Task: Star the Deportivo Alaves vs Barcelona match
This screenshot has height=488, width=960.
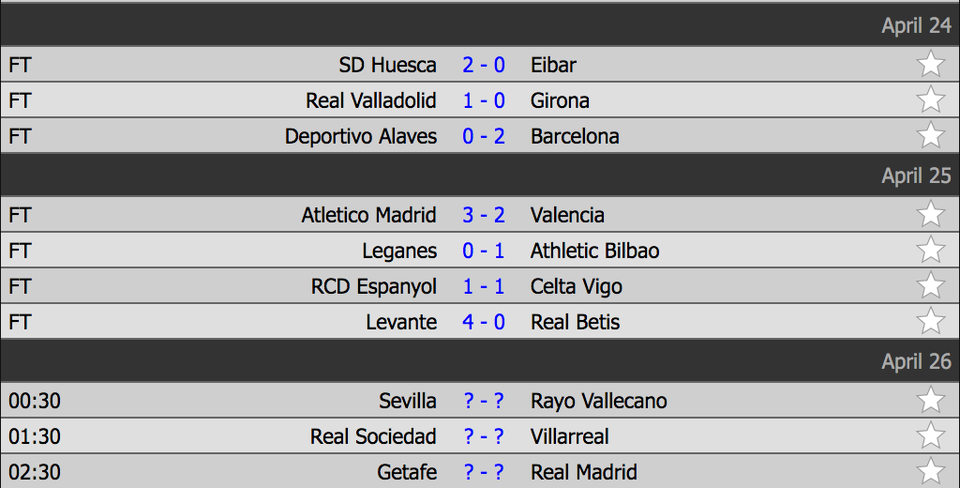Action: [x=930, y=136]
